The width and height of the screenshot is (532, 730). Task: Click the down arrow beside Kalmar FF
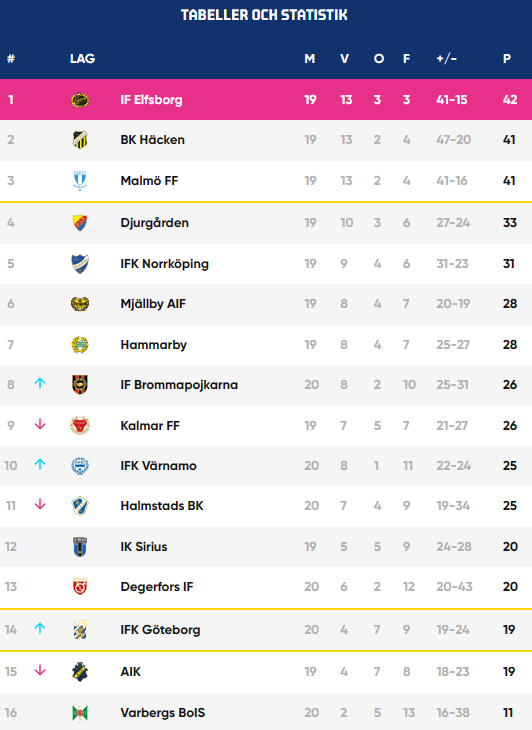[x=40, y=424]
